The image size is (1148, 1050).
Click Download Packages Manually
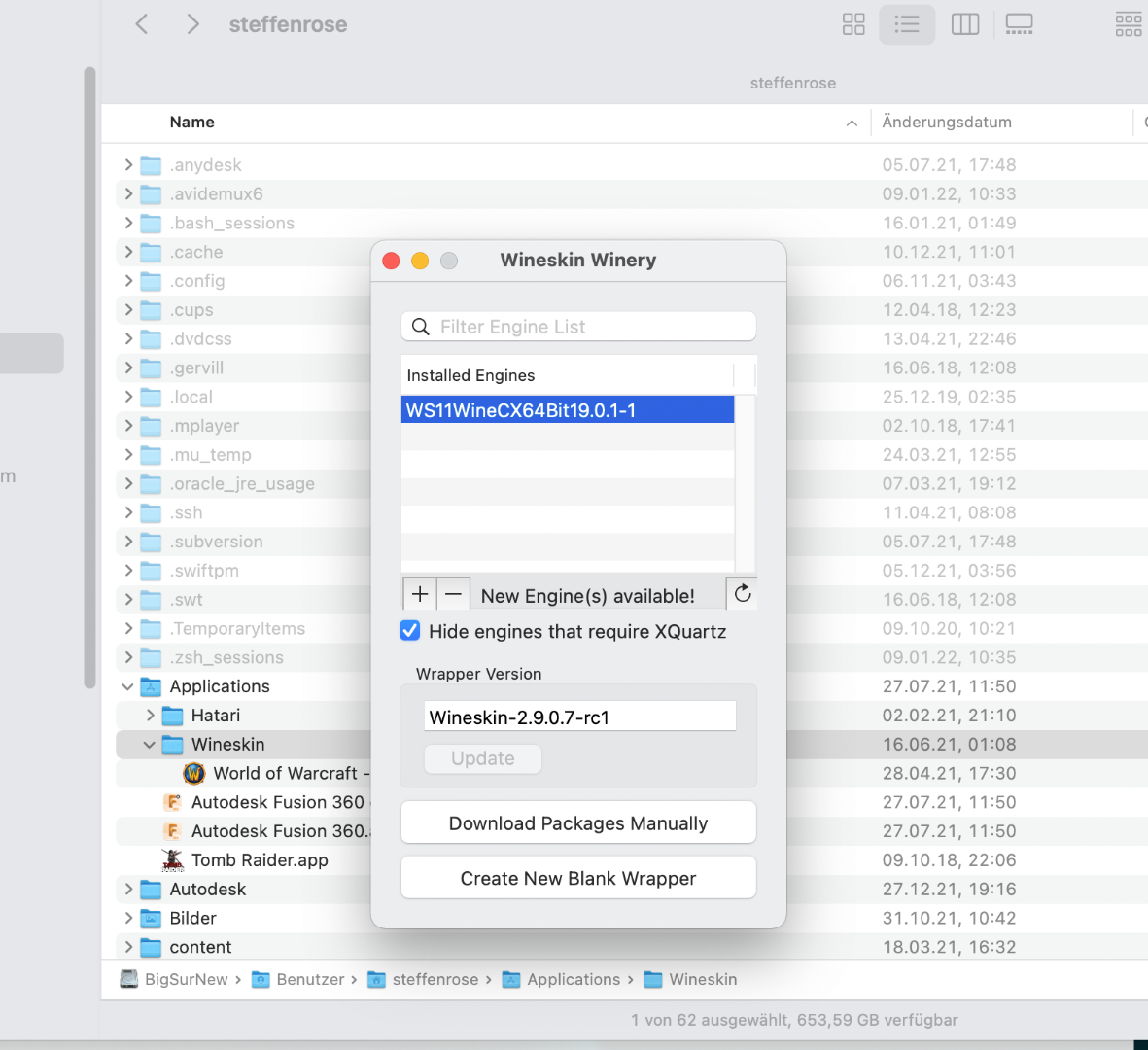pos(578,823)
